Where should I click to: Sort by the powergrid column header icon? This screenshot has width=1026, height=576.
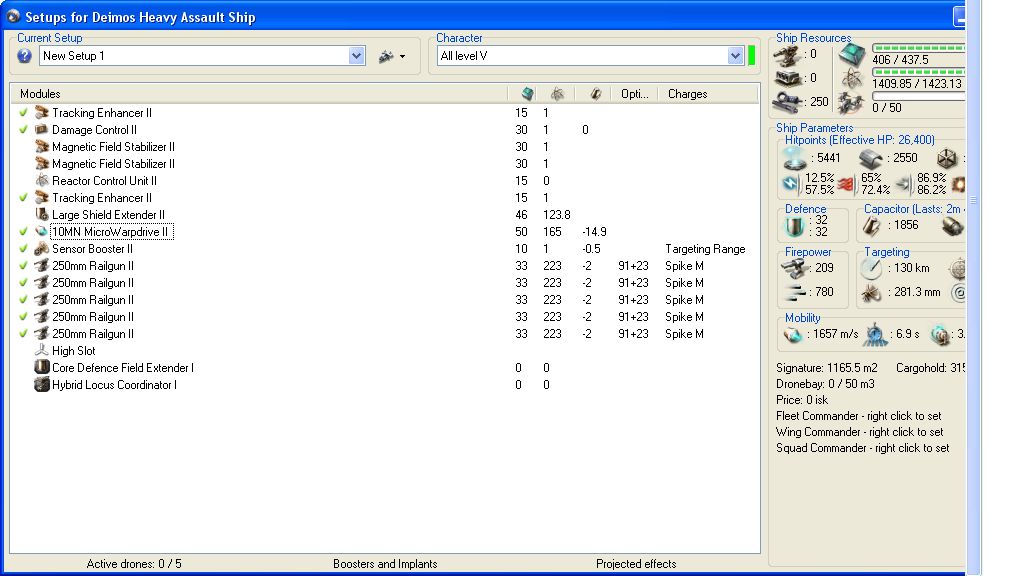[557, 94]
